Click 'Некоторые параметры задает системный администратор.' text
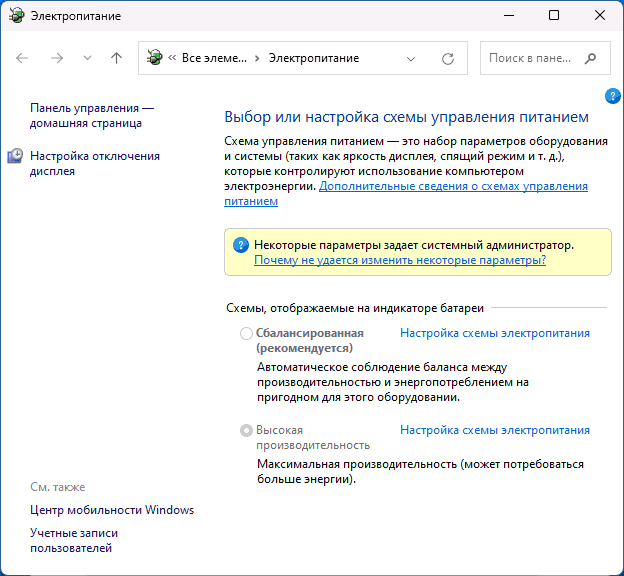Image resolution: width=624 pixels, height=576 pixels. point(414,245)
